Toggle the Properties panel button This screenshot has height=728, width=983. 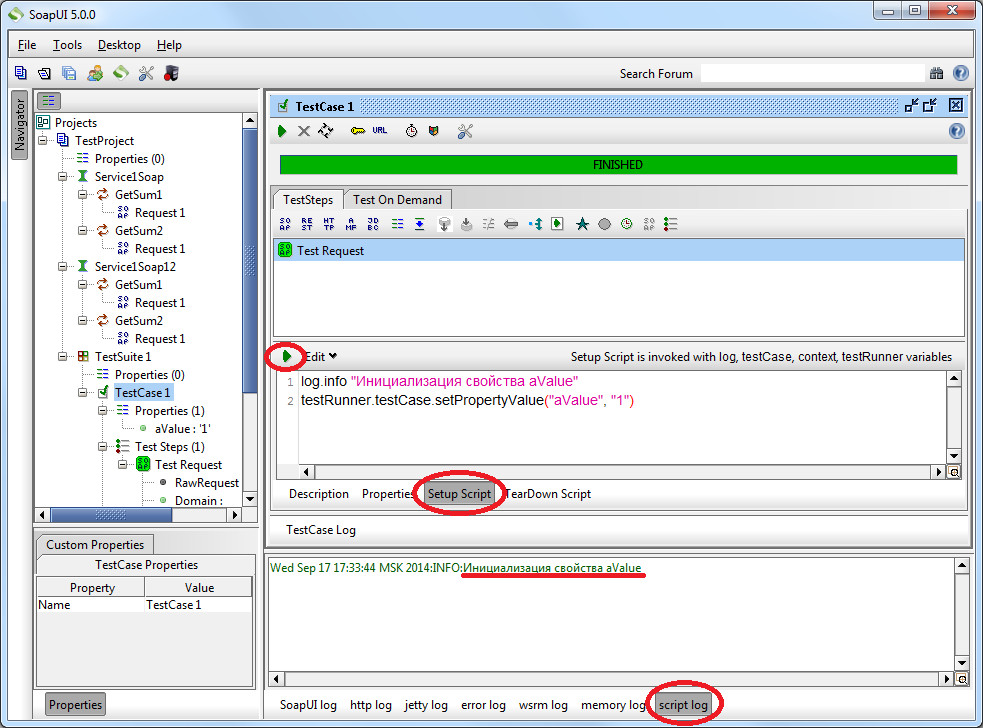(x=76, y=704)
